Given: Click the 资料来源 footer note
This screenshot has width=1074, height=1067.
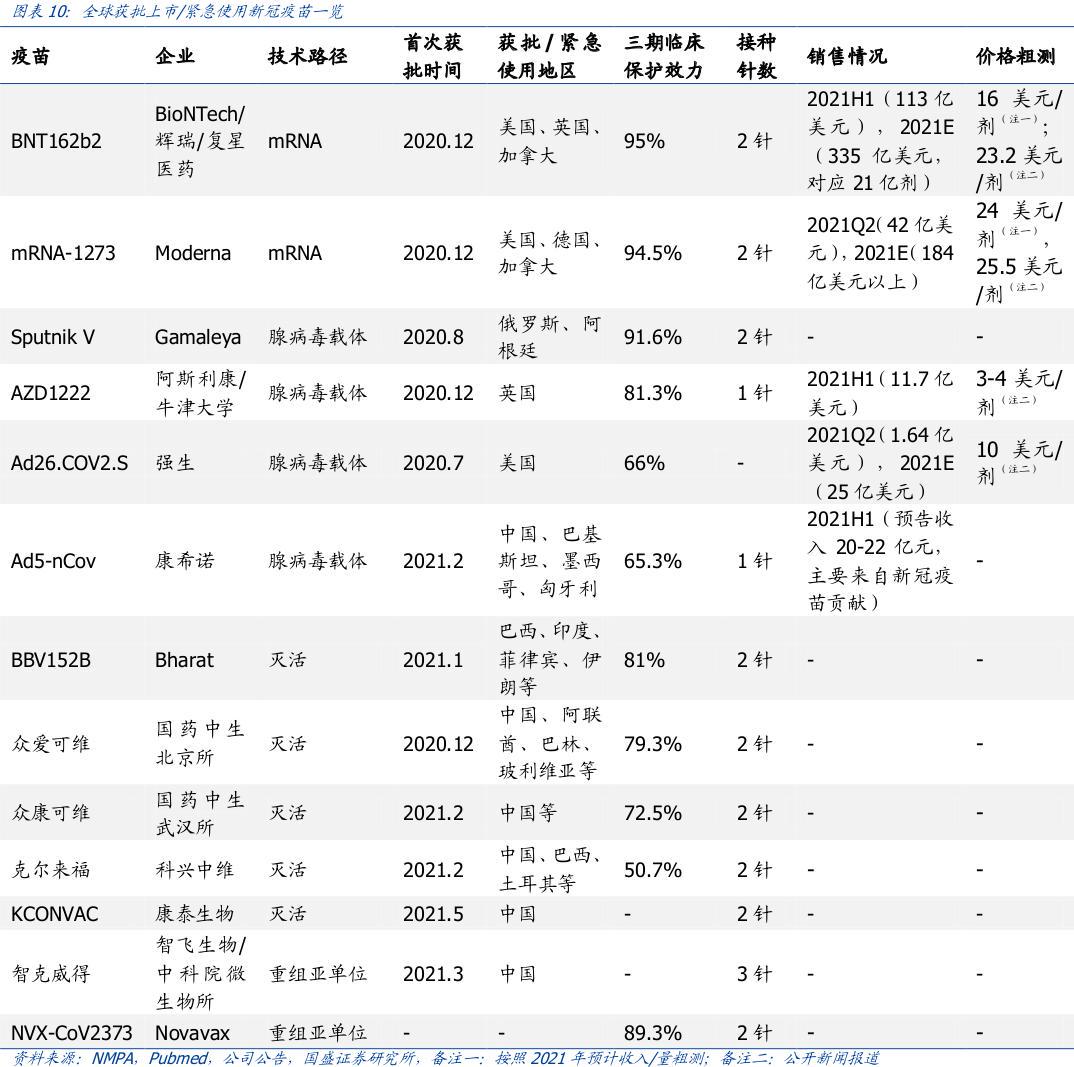Looking at the screenshot, I should coord(445,1058).
